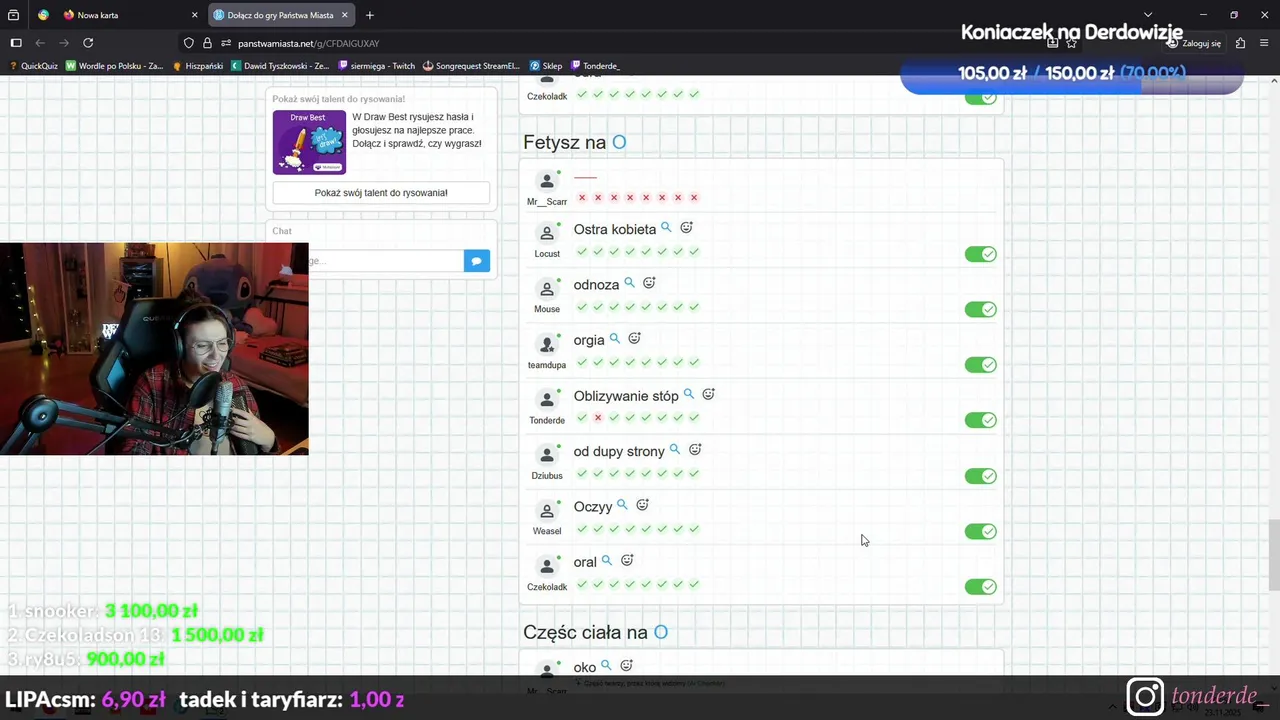Click the page's vertical scrollbar thumb
This screenshot has height=720, width=1280.
point(1273,556)
